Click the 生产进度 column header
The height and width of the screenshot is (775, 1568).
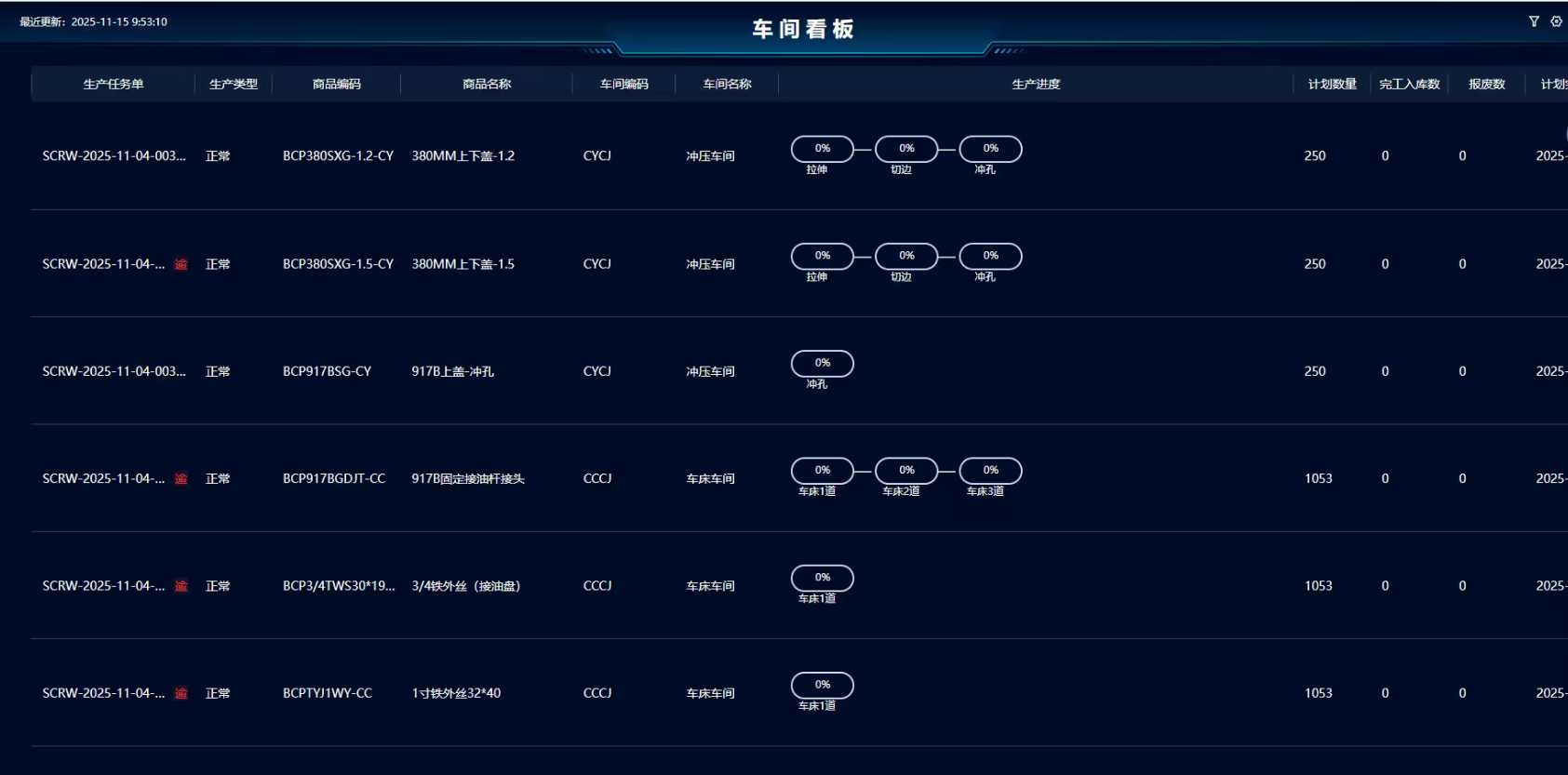(1035, 85)
